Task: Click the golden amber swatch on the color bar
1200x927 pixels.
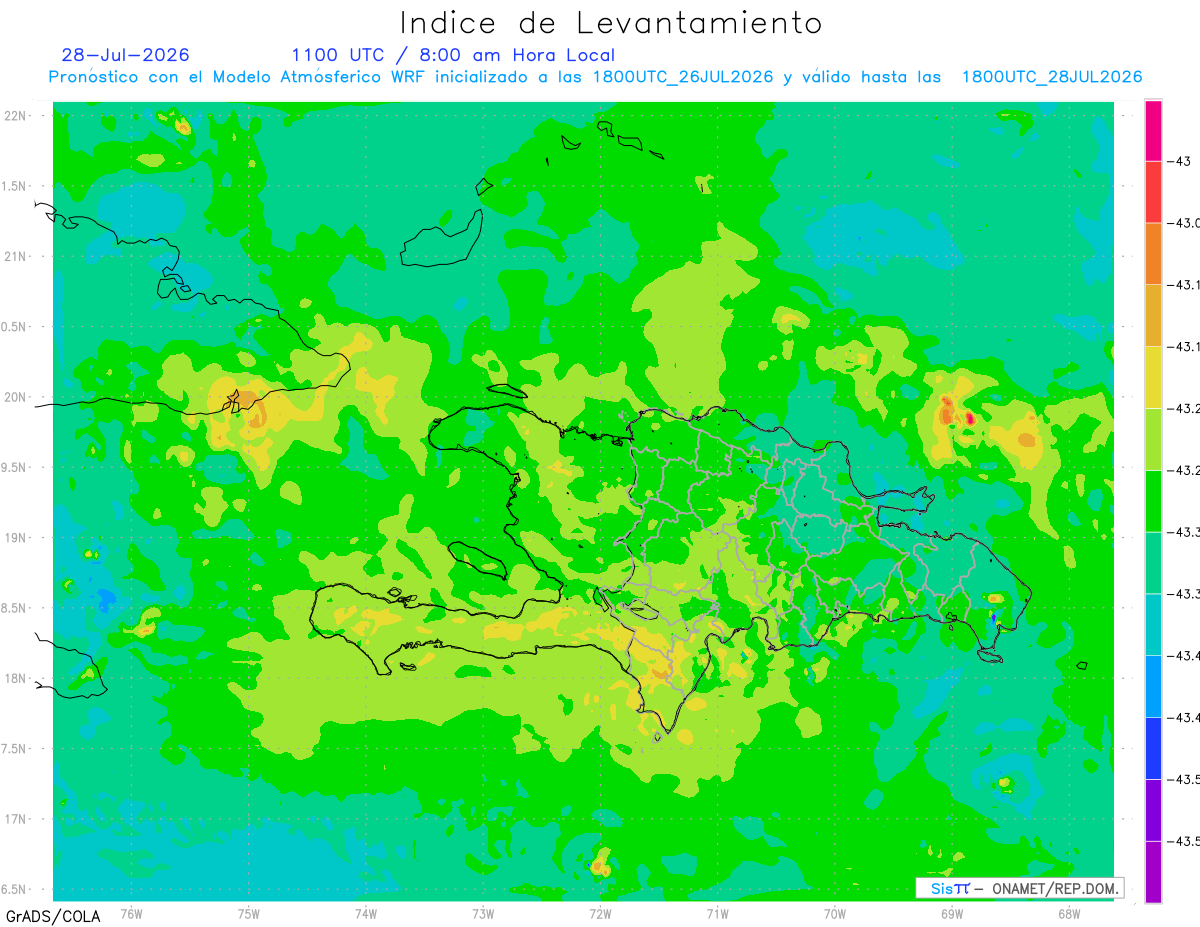Action: 1153,316
